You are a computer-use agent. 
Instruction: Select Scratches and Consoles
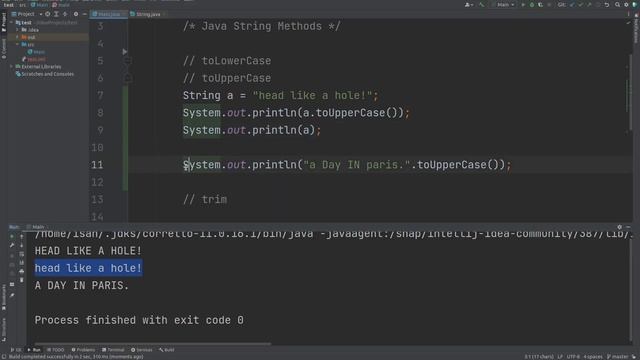click(x=45, y=74)
